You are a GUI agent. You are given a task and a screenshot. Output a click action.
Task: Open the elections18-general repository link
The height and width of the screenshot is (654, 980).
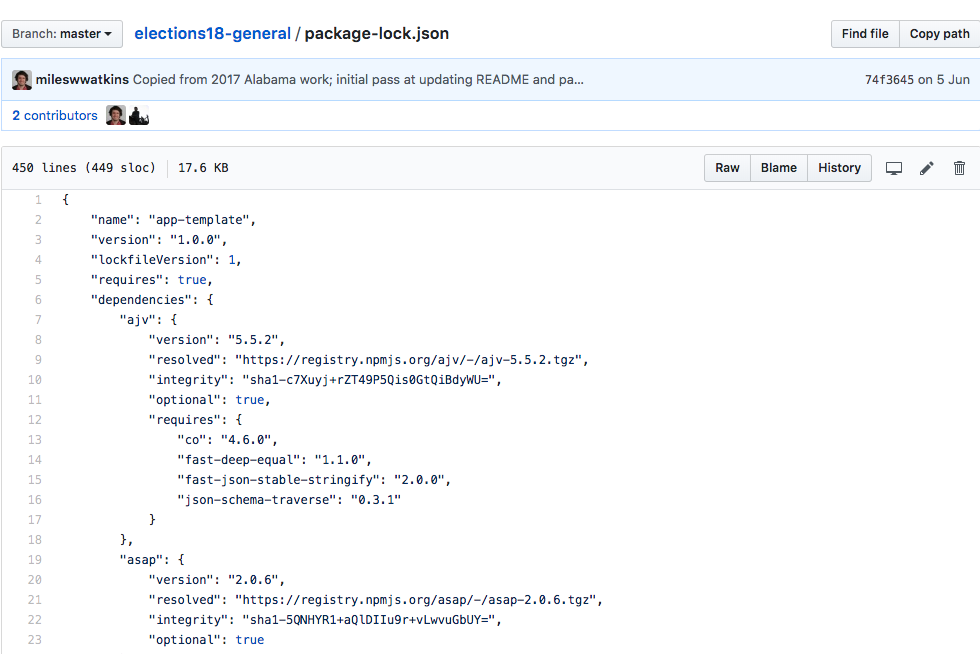coord(212,34)
